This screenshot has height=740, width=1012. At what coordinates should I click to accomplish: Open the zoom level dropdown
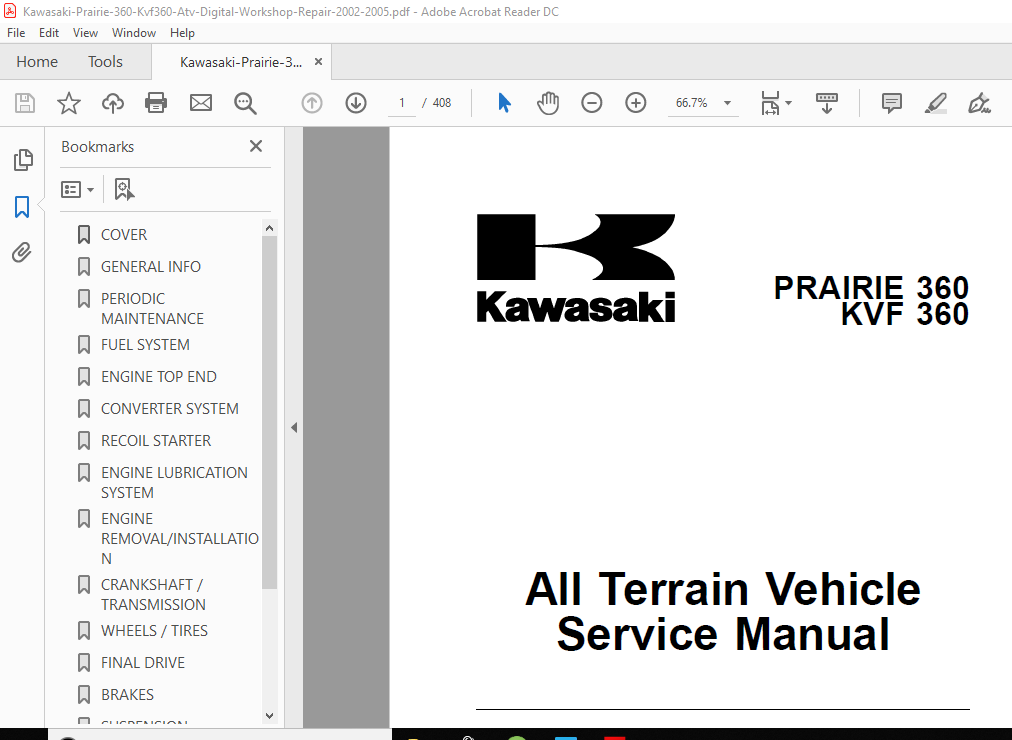(x=727, y=103)
